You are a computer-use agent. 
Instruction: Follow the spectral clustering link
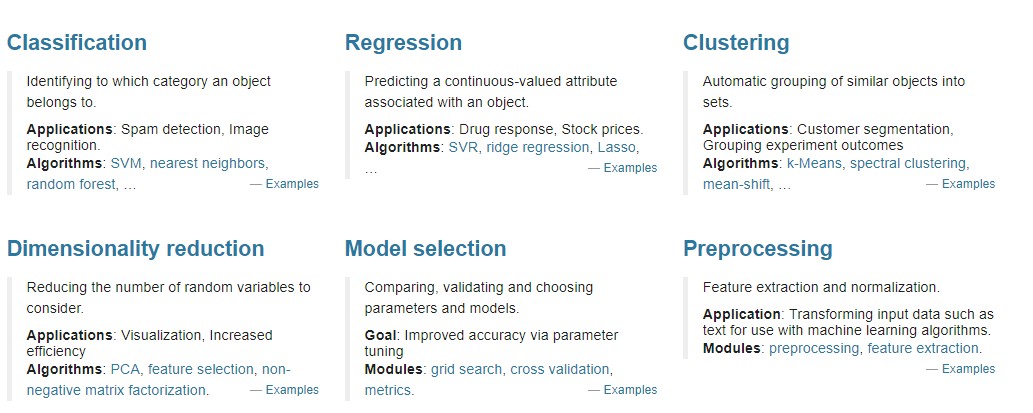pos(908,163)
